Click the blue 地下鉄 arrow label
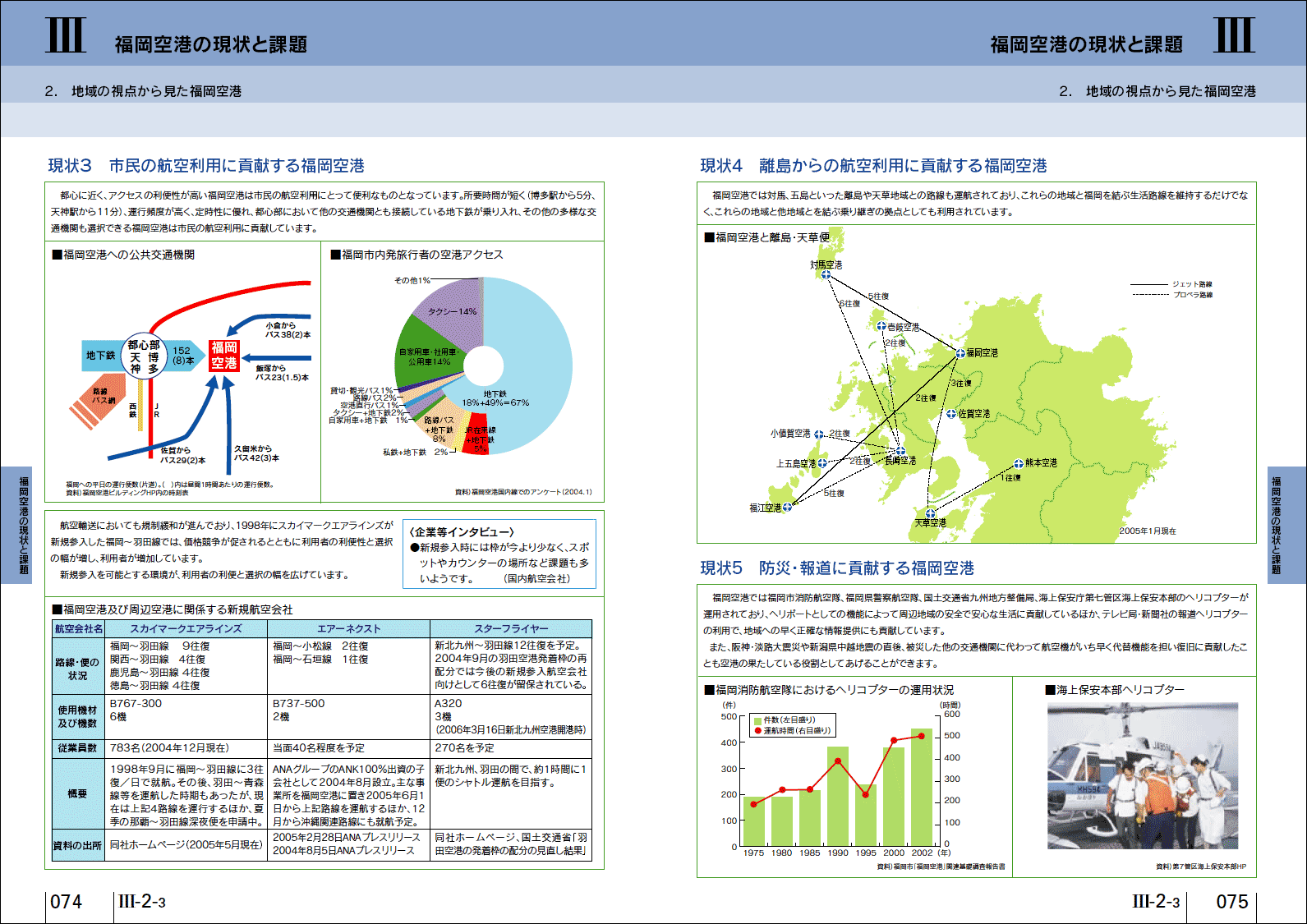The image size is (1307, 924). click(100, 356)
